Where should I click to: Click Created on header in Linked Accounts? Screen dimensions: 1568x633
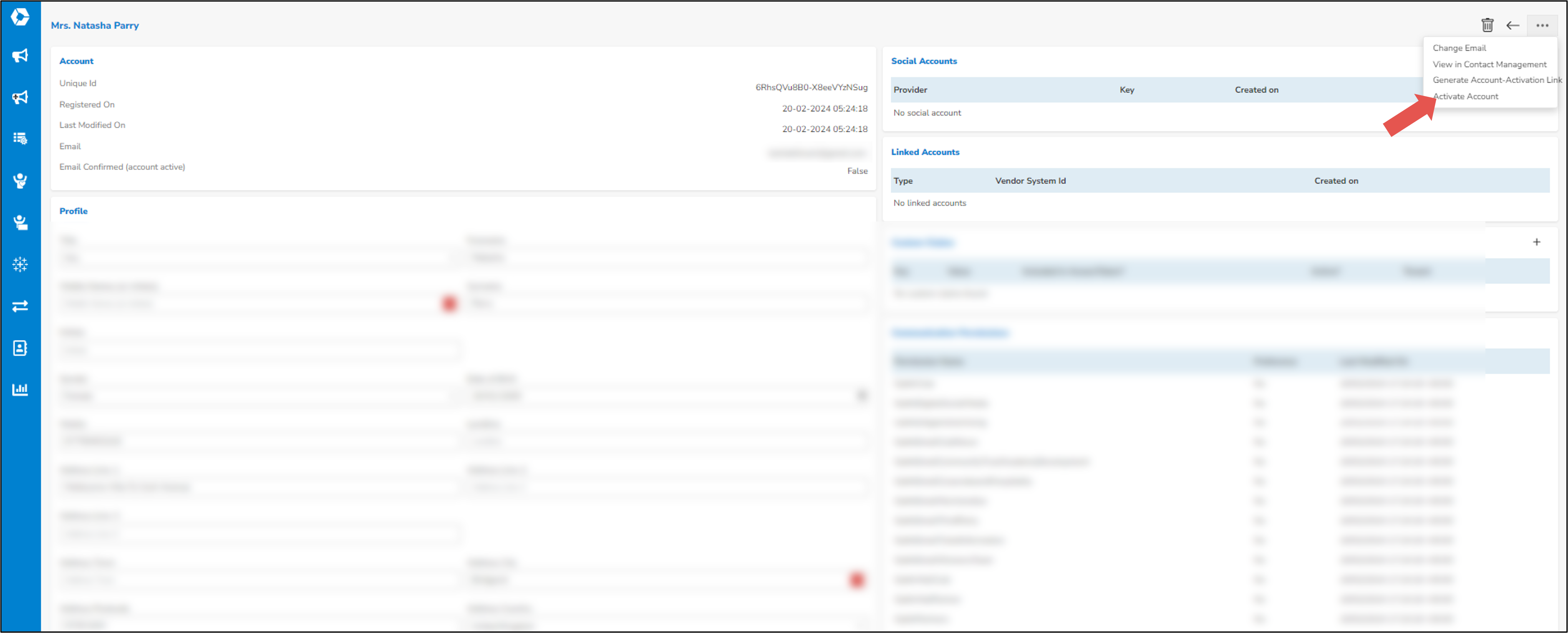(1336, 182)
